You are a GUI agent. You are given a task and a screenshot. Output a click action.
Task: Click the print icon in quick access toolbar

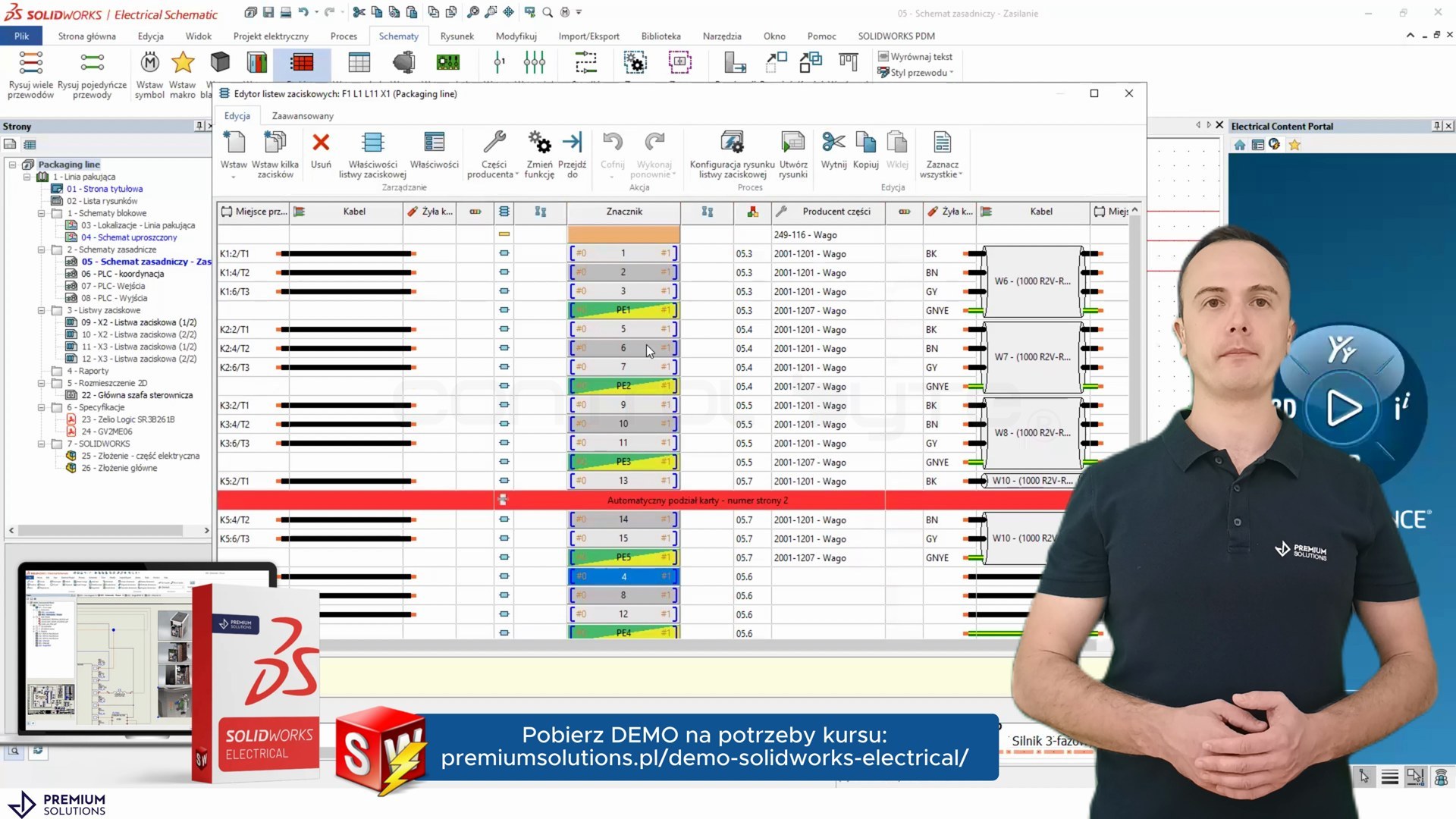pyautogui.click(x=286, y=12)
